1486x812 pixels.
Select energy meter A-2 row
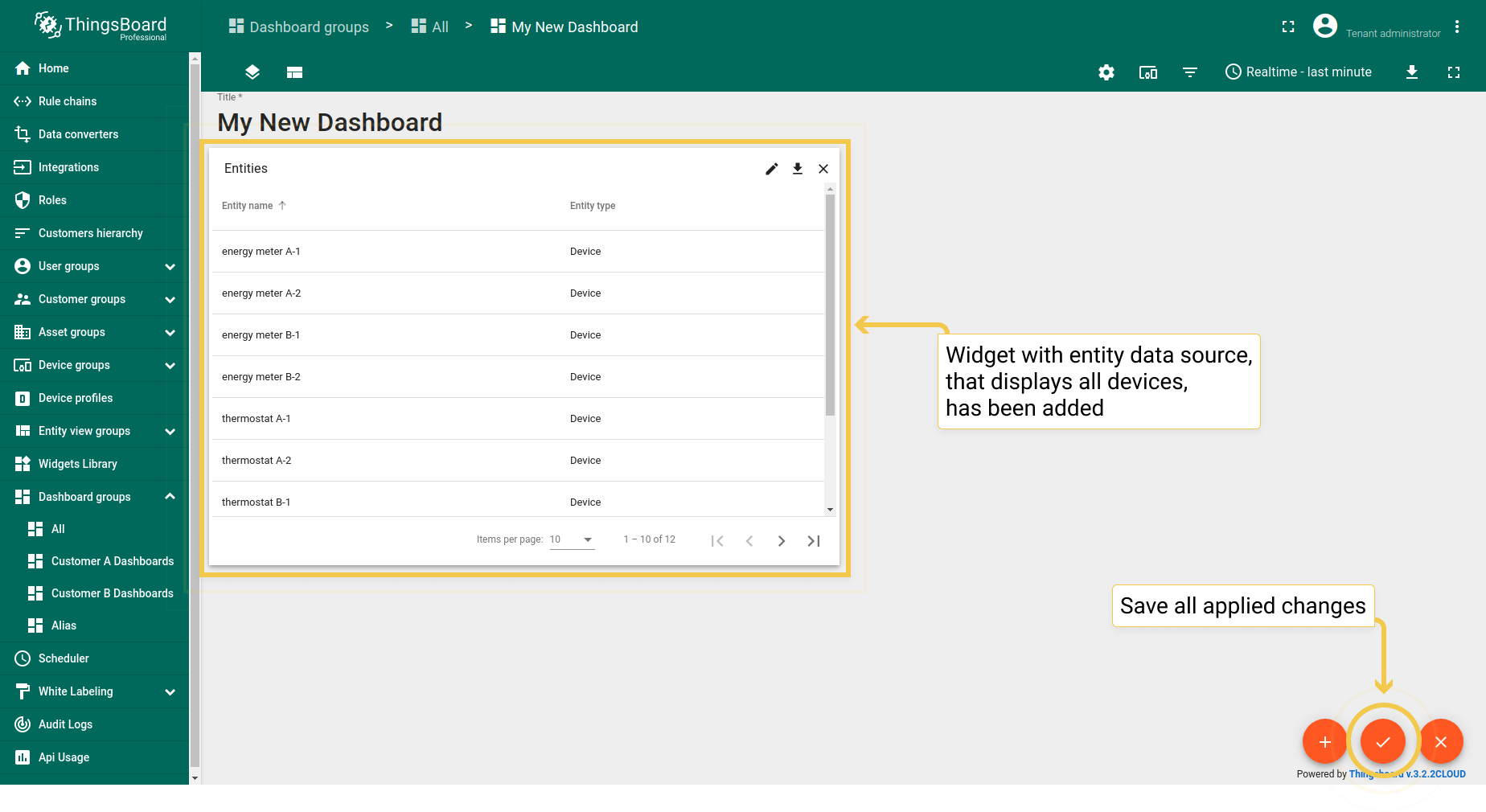(x=518, y=293)
